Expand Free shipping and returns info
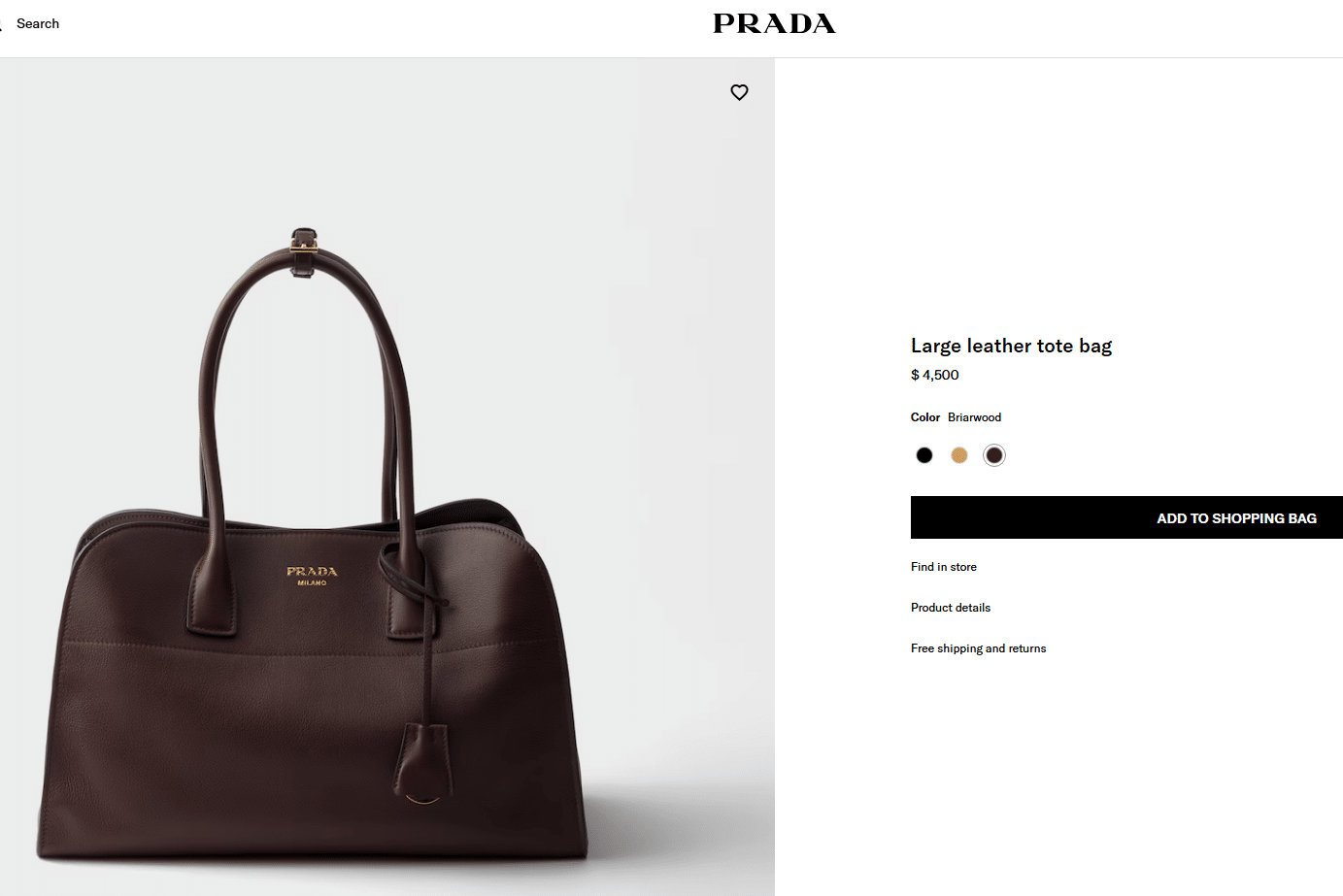Image resolution: width=1343 pixels, height=896 pixels. click(979, 648)
